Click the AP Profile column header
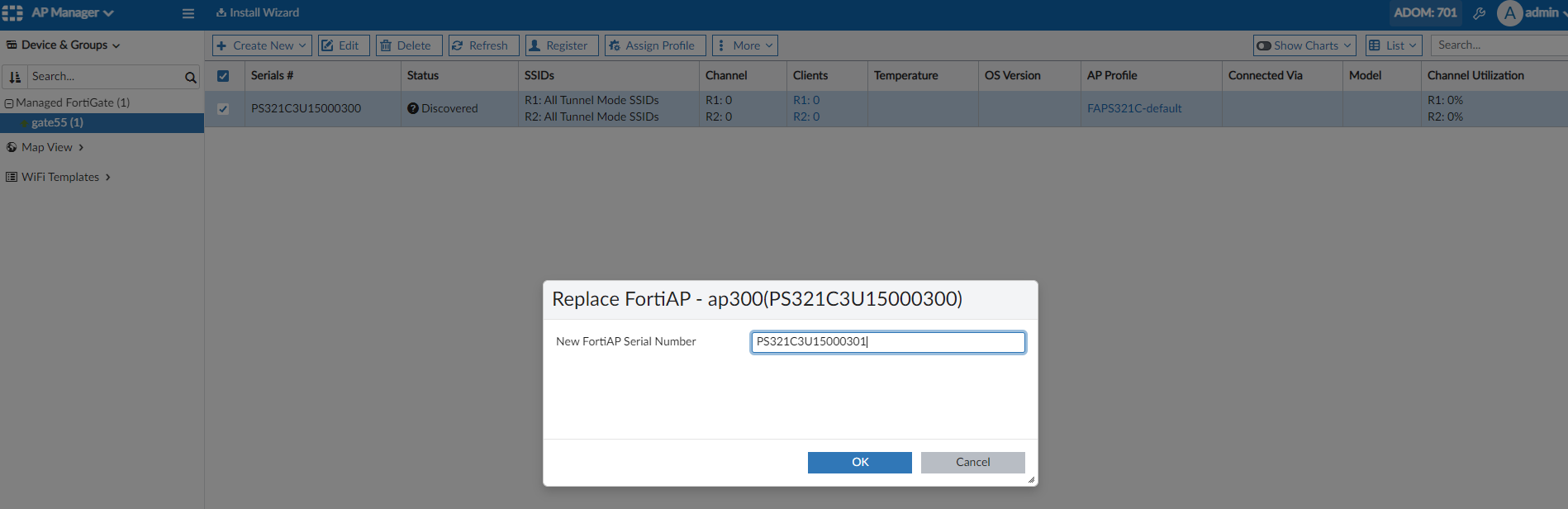This screenshot has width=1568, height=509. click(x=1112, y=75)
